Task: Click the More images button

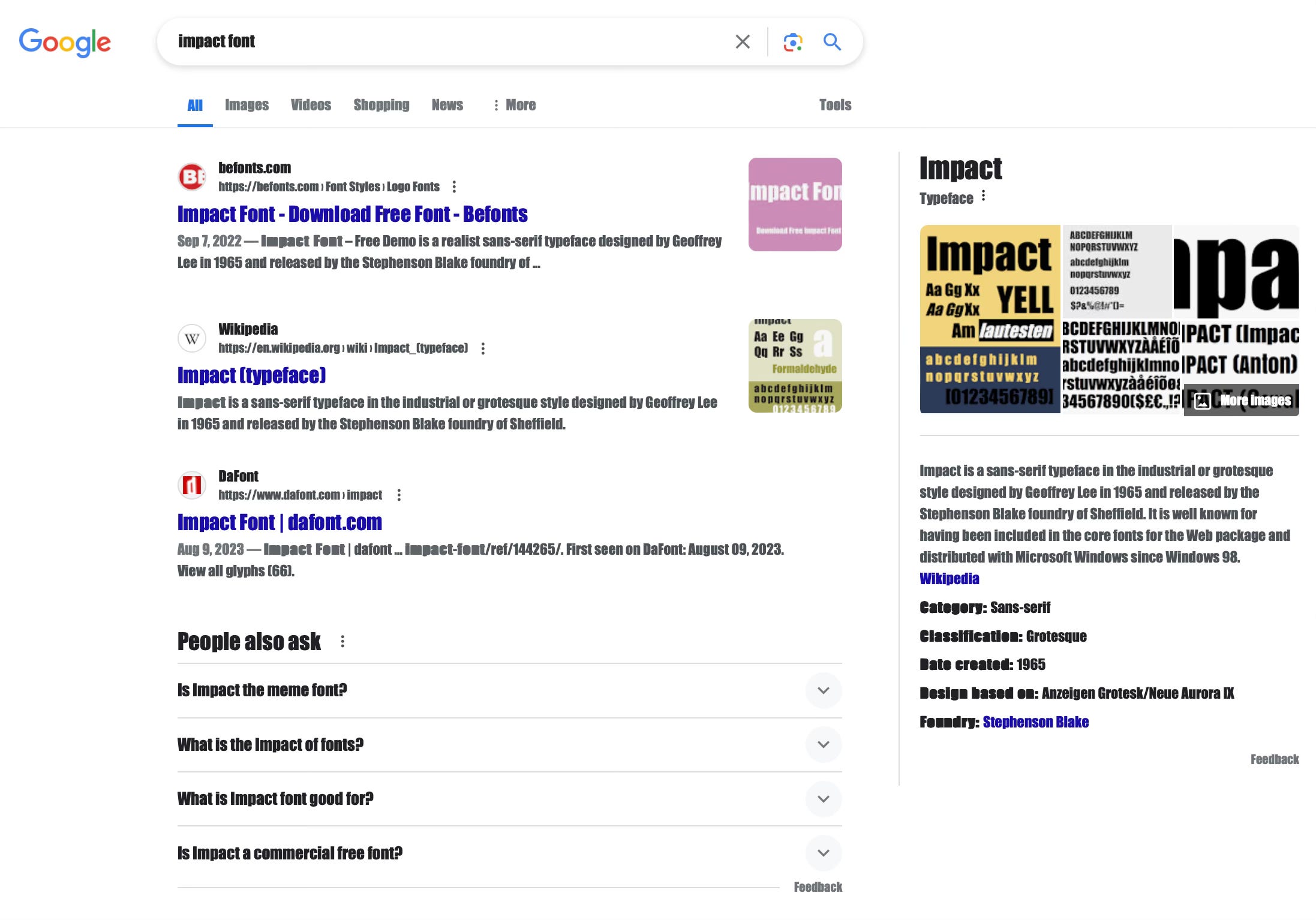Action: pos(1242,400)
